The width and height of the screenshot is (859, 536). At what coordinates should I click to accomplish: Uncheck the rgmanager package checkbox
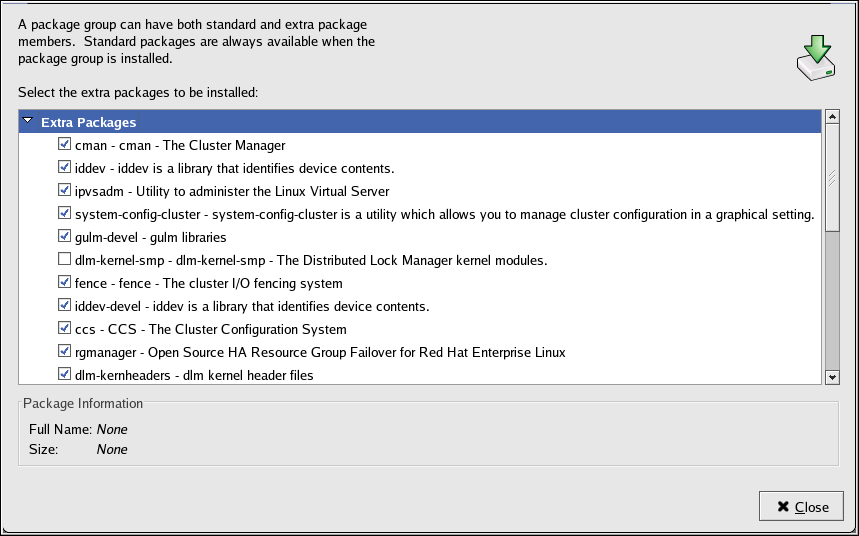tap(65, 352)
